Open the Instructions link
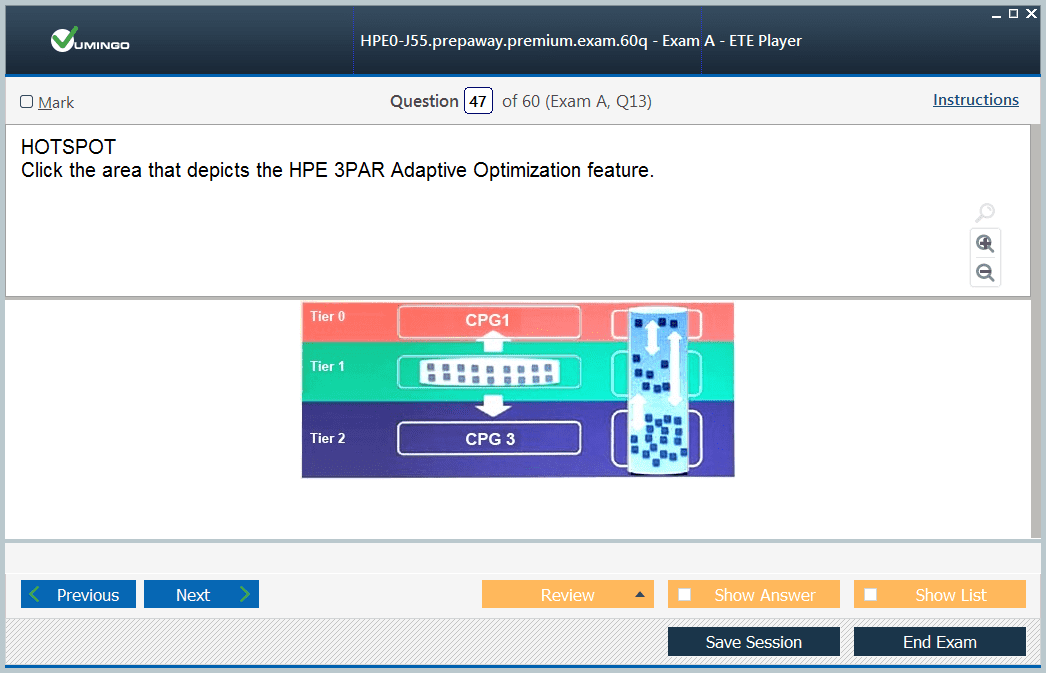Viewport: 1046px width, 673px height. (975, 100)
